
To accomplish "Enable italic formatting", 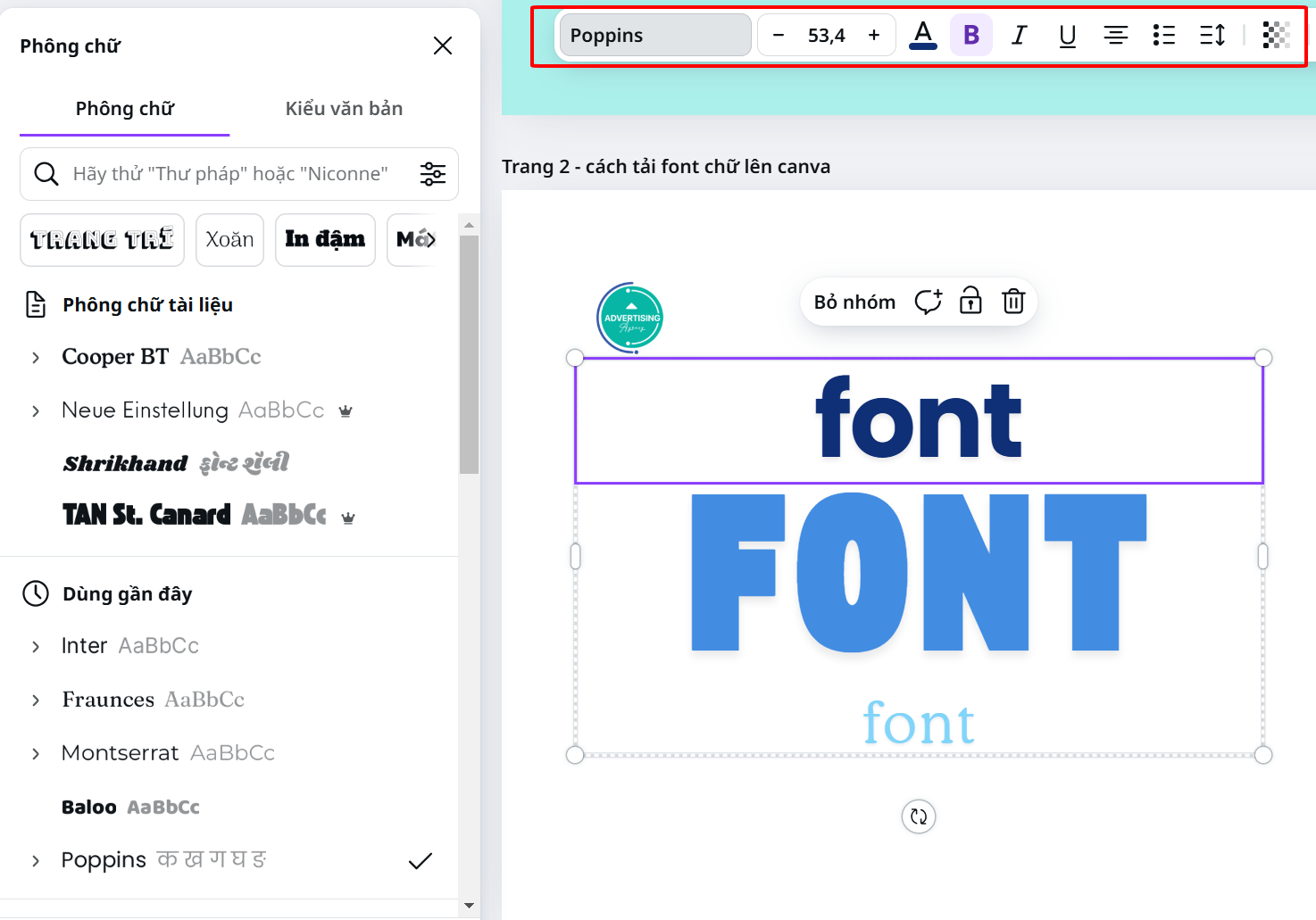I will [x=1019, y=35].
